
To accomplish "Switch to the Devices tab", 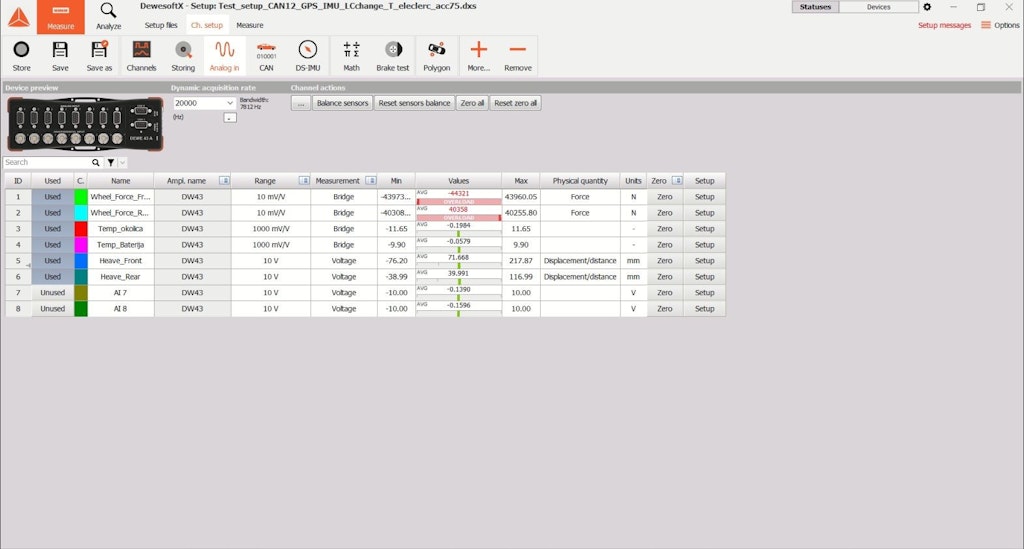I will pyautogui.click(x=878, y=7).
